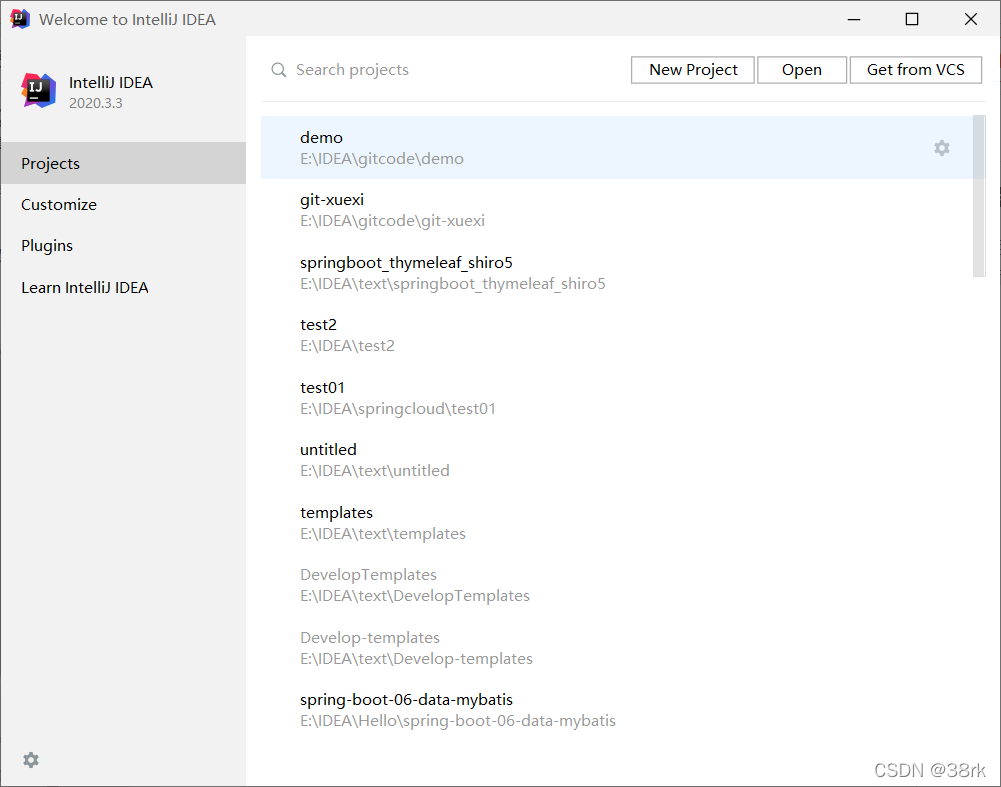1001x787 pixels.
Task: Click the New Project button
Action: (693, 70)
